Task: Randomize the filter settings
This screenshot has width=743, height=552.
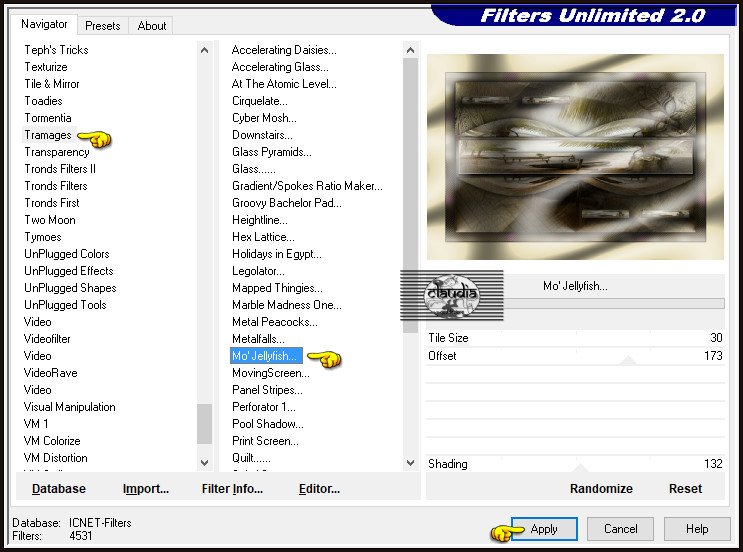Action: tap(601, 489)
